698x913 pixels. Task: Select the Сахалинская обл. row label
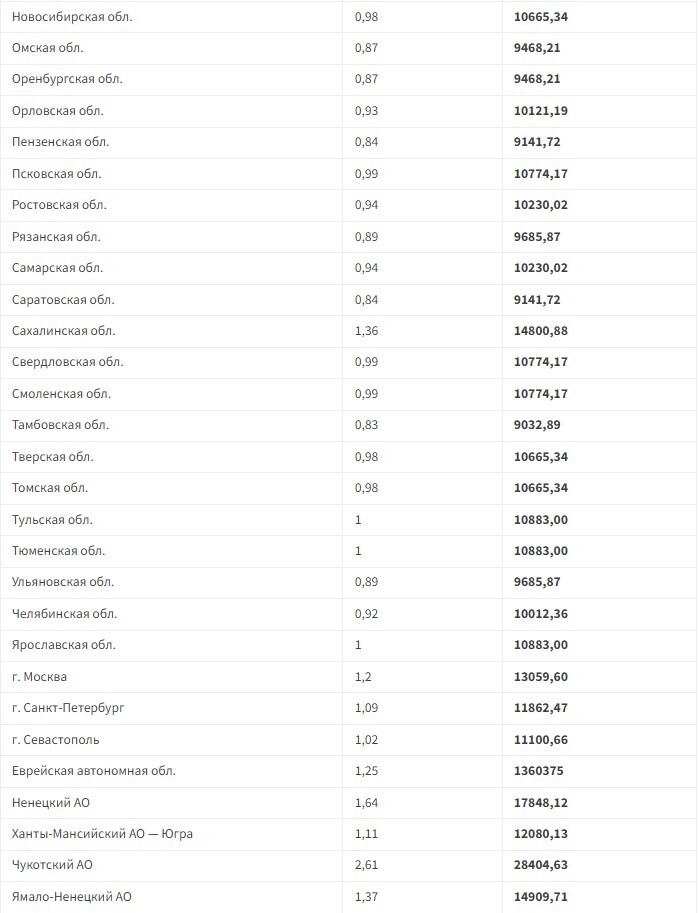point(64,331)
